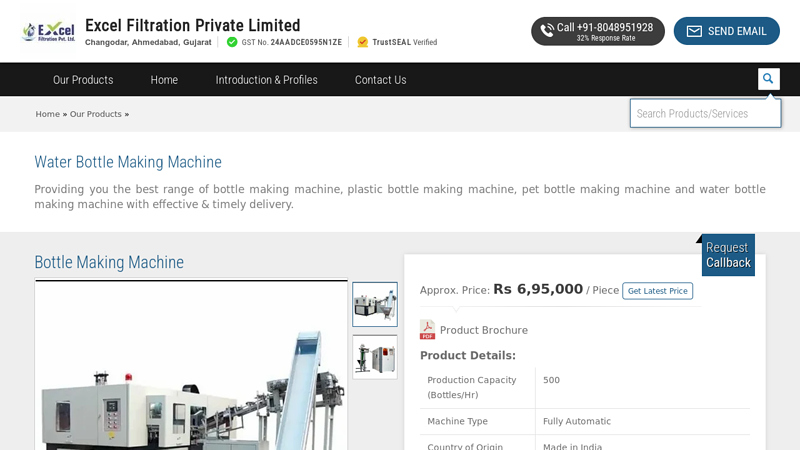The width and height of the screenshot is (800, 450).
Task: Click the Water Bottle Making Machine heading
Action: click(x=128, y=162)
